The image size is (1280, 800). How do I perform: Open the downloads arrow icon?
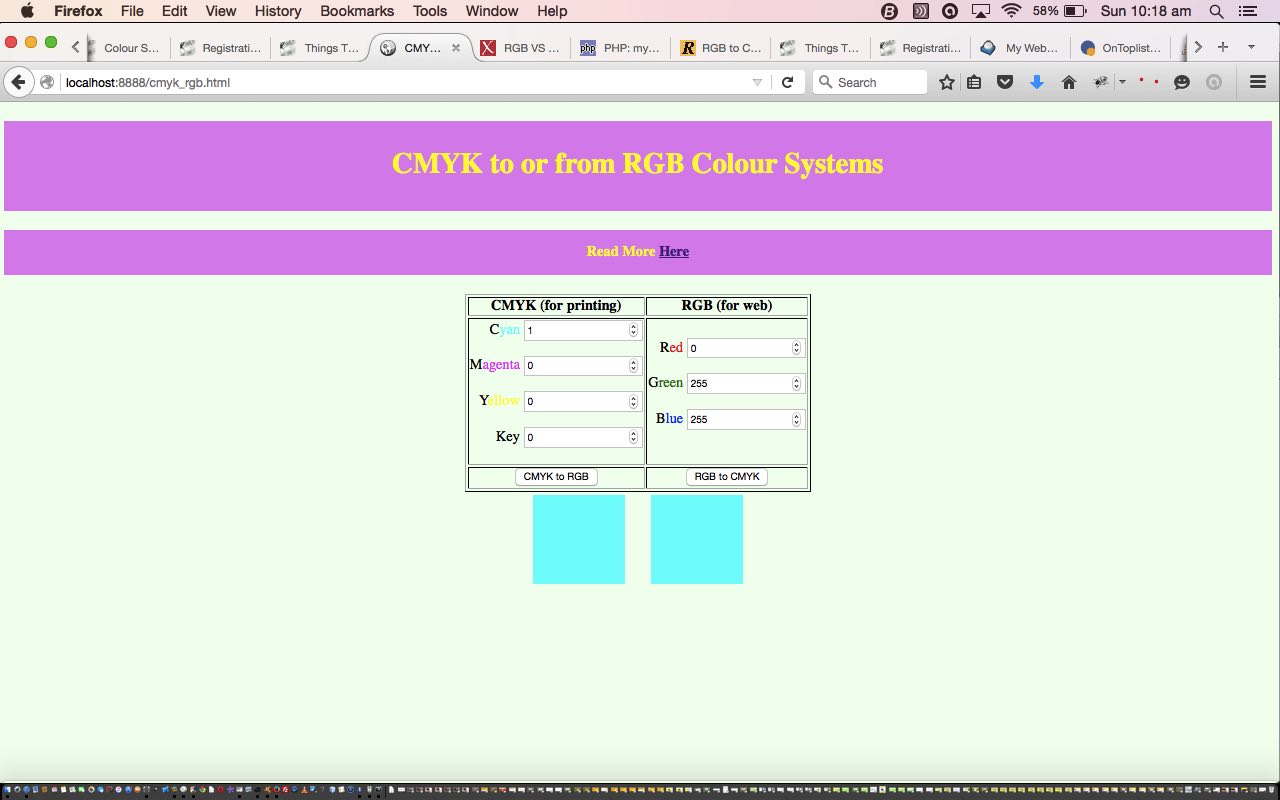(1037, 82)
